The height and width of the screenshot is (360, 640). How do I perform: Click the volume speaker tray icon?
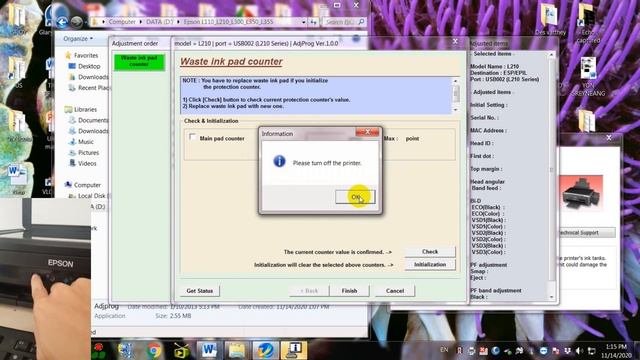pos(579,351)
